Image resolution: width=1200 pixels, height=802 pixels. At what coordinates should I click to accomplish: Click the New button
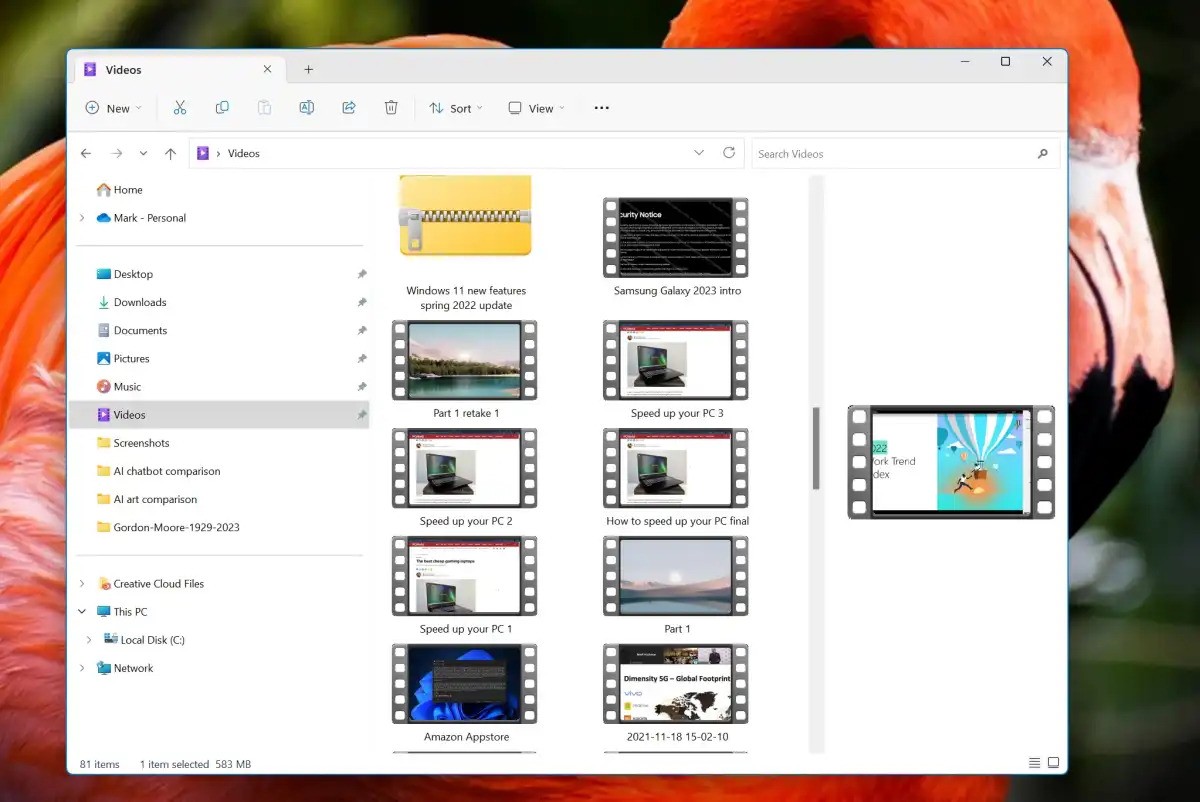point(112,107)
